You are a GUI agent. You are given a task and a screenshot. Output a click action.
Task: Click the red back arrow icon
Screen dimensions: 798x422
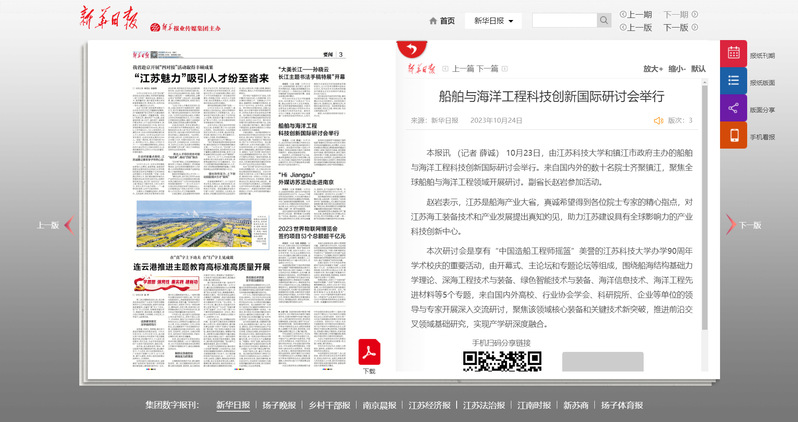408,50
